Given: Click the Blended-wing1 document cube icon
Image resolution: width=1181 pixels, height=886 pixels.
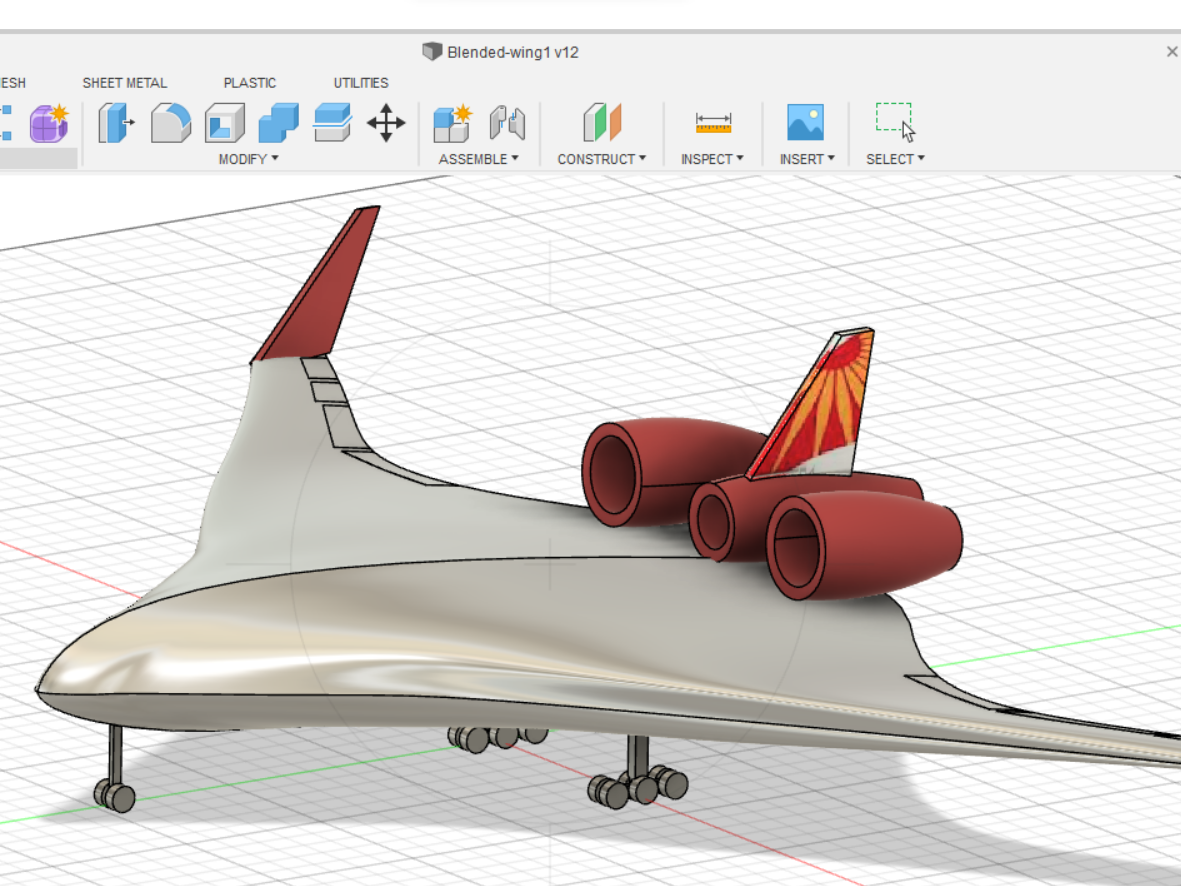Looking at the screenshot, I should click(x=432, y=51).
